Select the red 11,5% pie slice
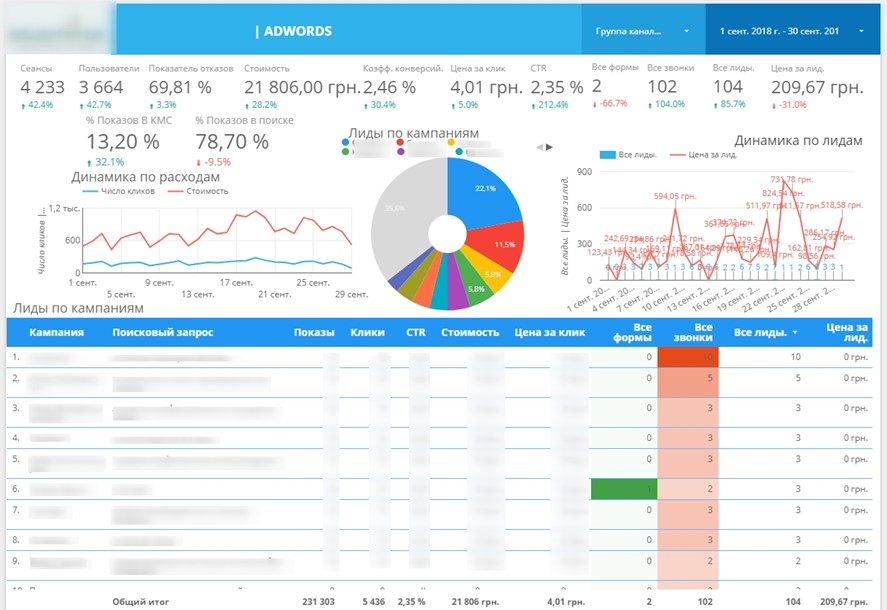 coord(503,244)
